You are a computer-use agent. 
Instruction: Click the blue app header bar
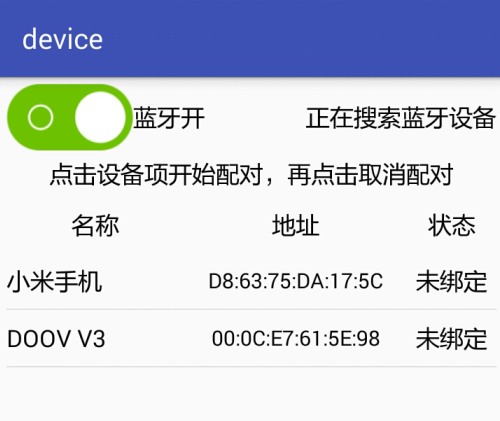click(250, 39)
